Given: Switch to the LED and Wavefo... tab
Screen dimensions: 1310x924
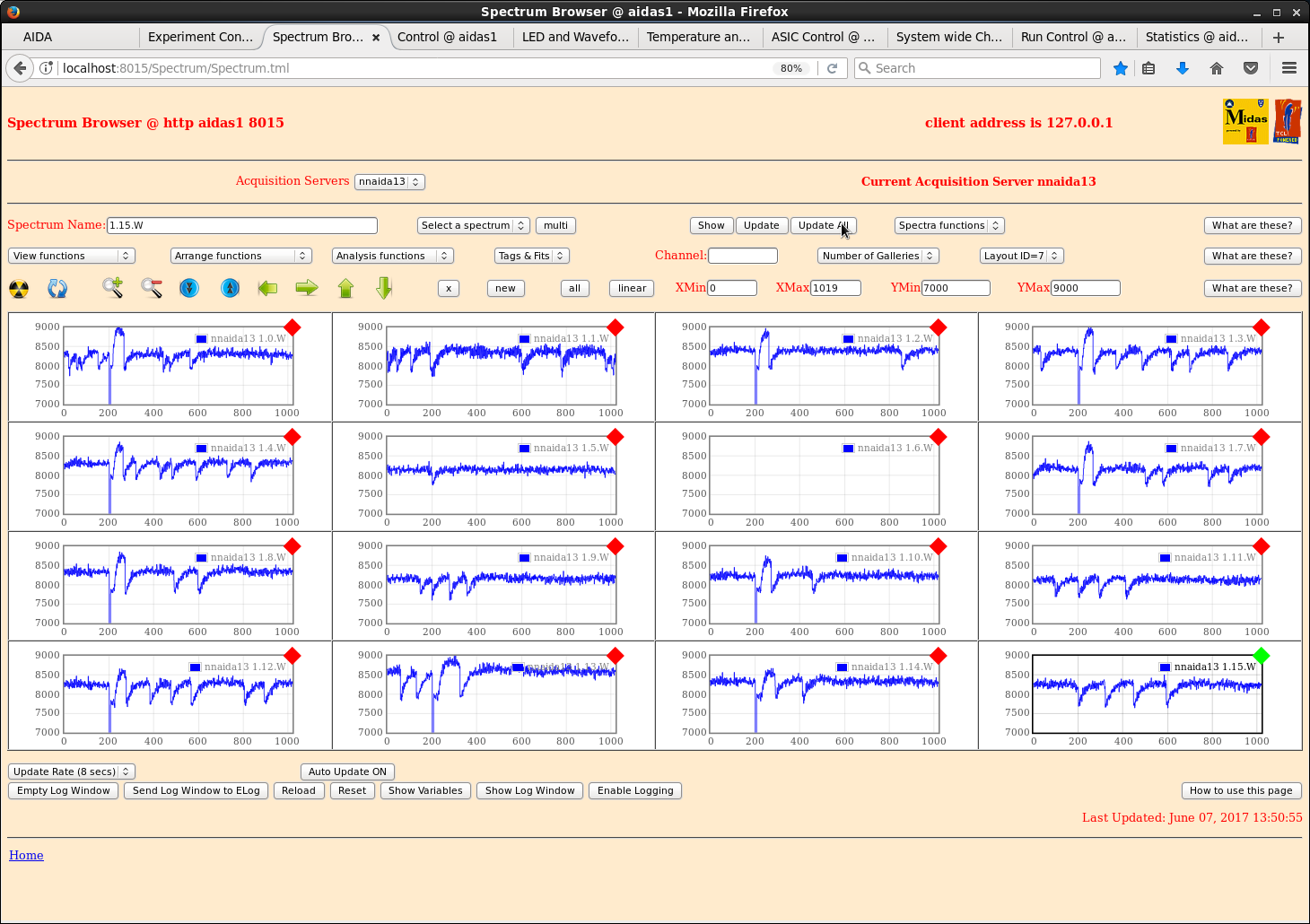Looking at the screenshot, I should coord(576,37).
